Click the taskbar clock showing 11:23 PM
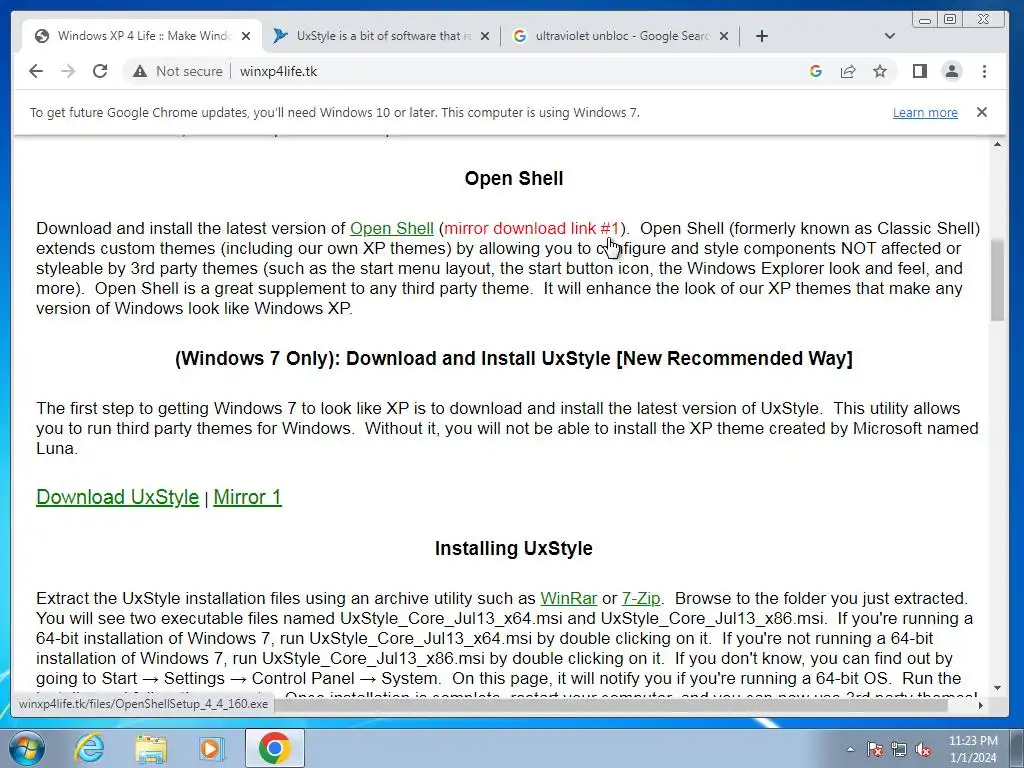The height and width of the screenshot is (768, 1024). tap(973, 749)
